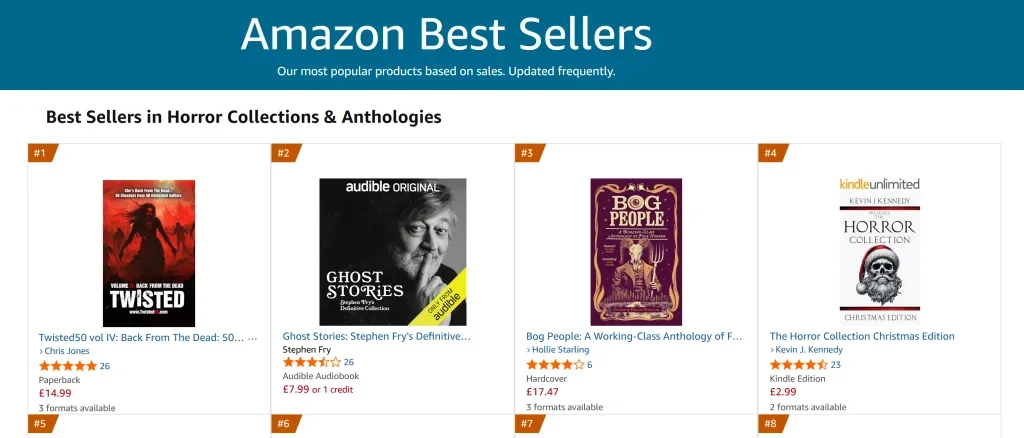The height and width of the screenshot is (438, 1024).
Task: Open Horror Collection Christmas Edition cover
Action: (880, 252)
